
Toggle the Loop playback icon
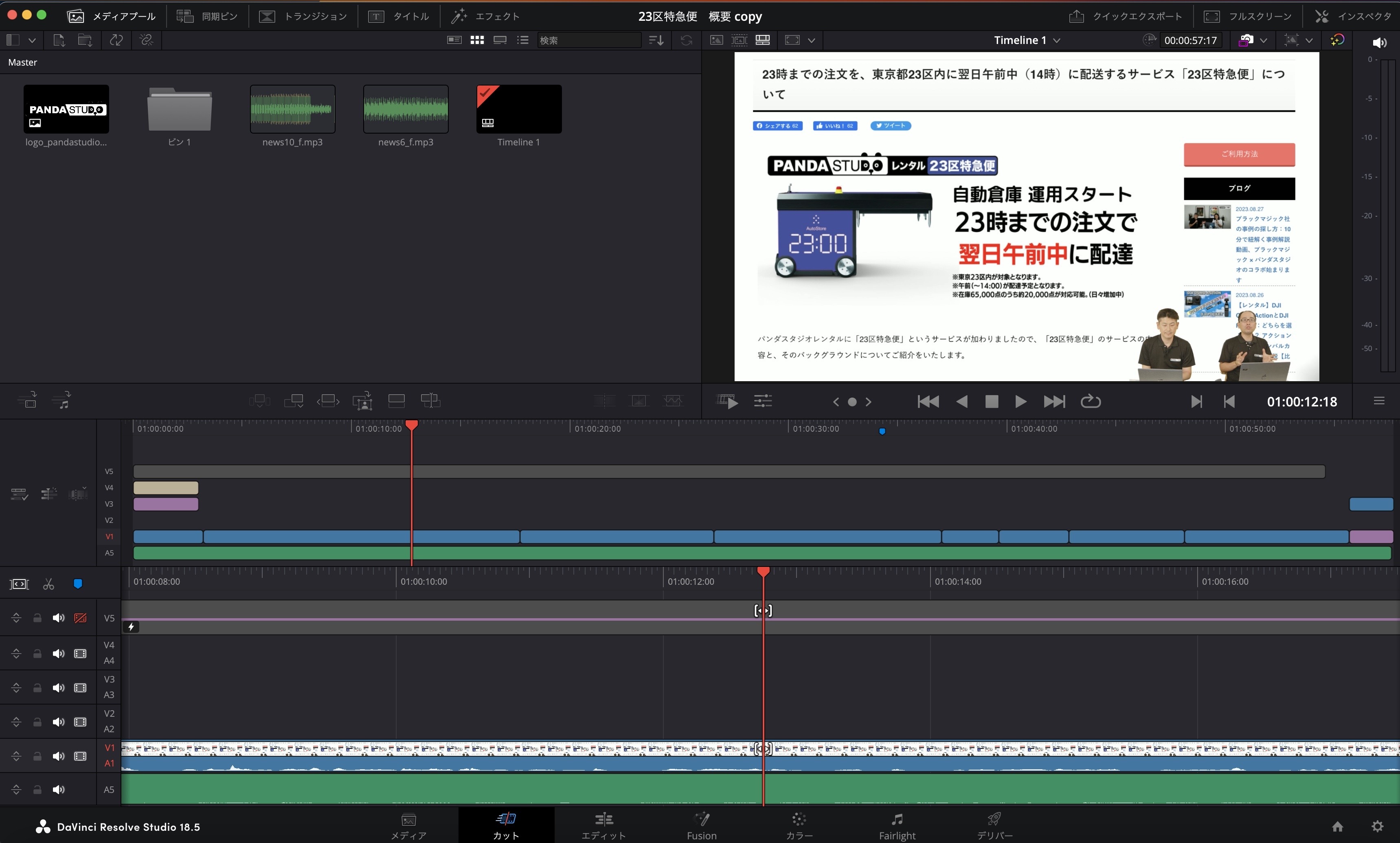click(1090, 402)
